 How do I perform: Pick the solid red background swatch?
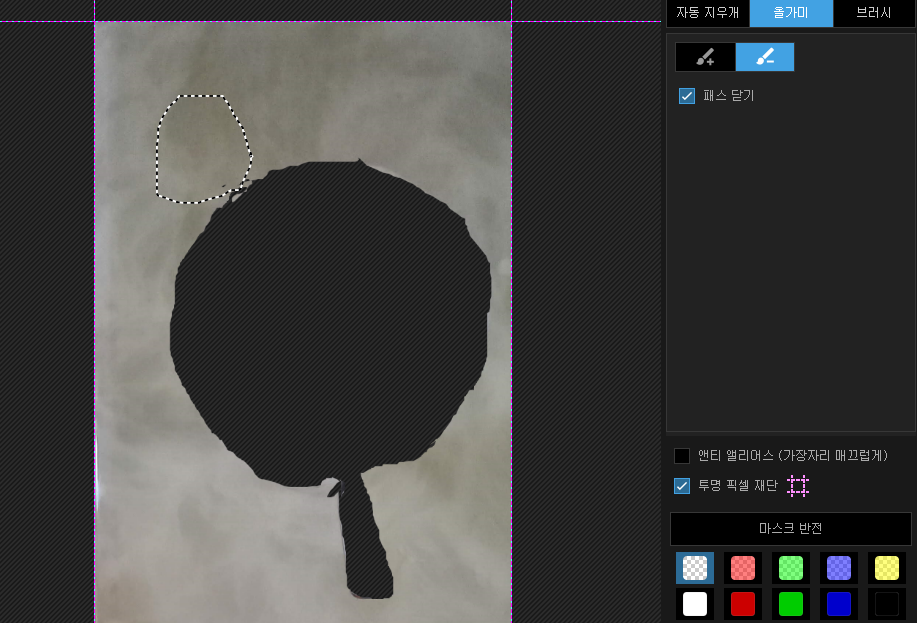tap(743, 604)
